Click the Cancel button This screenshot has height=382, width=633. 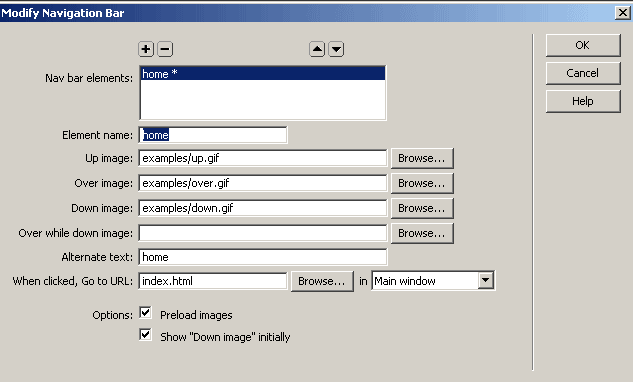point(583,73)
